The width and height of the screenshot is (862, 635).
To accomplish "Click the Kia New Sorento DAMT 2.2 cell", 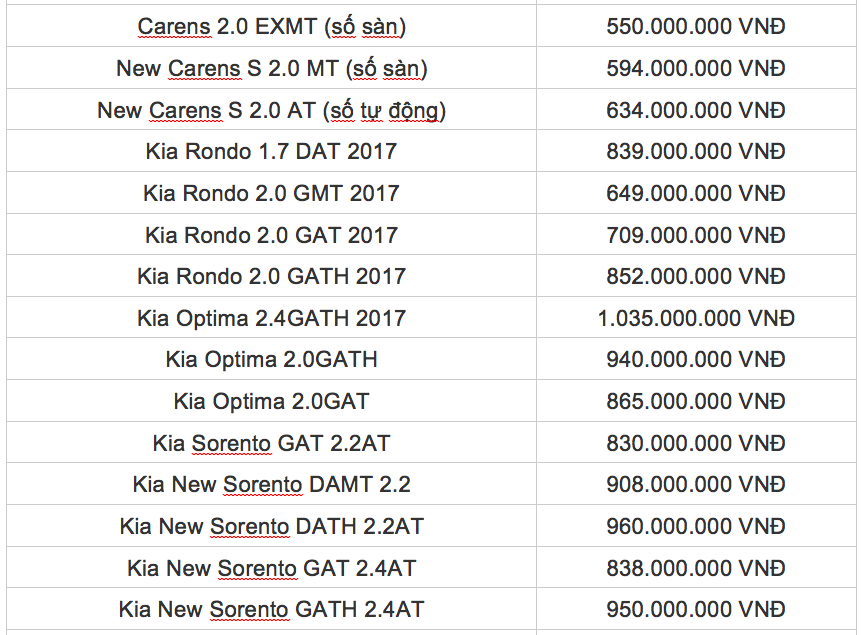I will pyautogui.click(x=271, y=485).
